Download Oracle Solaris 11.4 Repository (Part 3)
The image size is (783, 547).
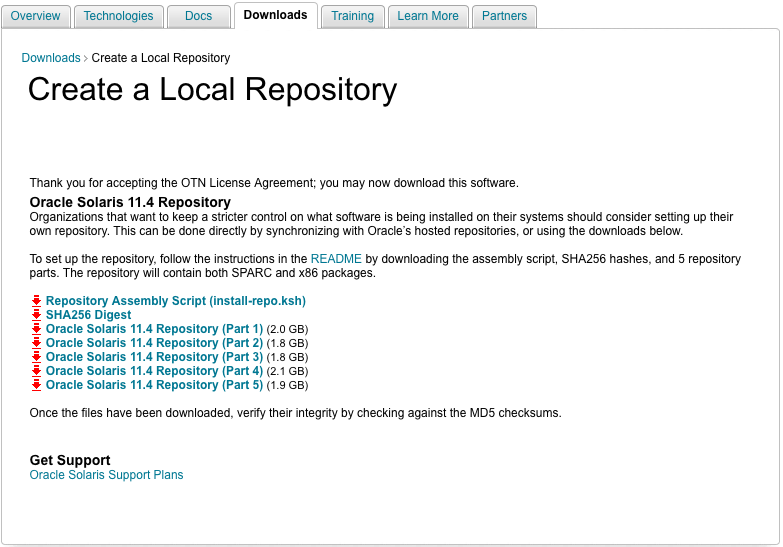point(154,357)
